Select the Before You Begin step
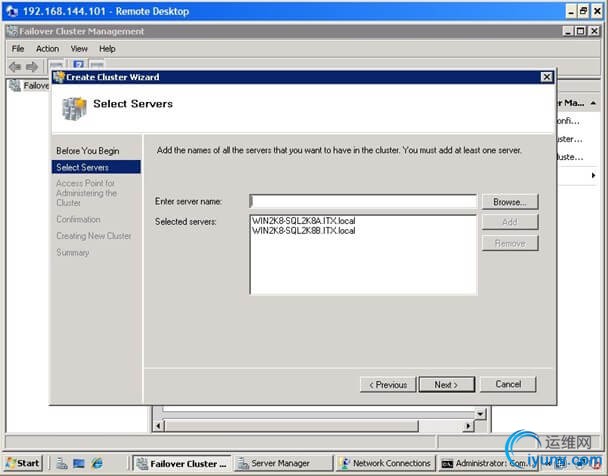This screenshot has height=476, width=608. (88, 151)
